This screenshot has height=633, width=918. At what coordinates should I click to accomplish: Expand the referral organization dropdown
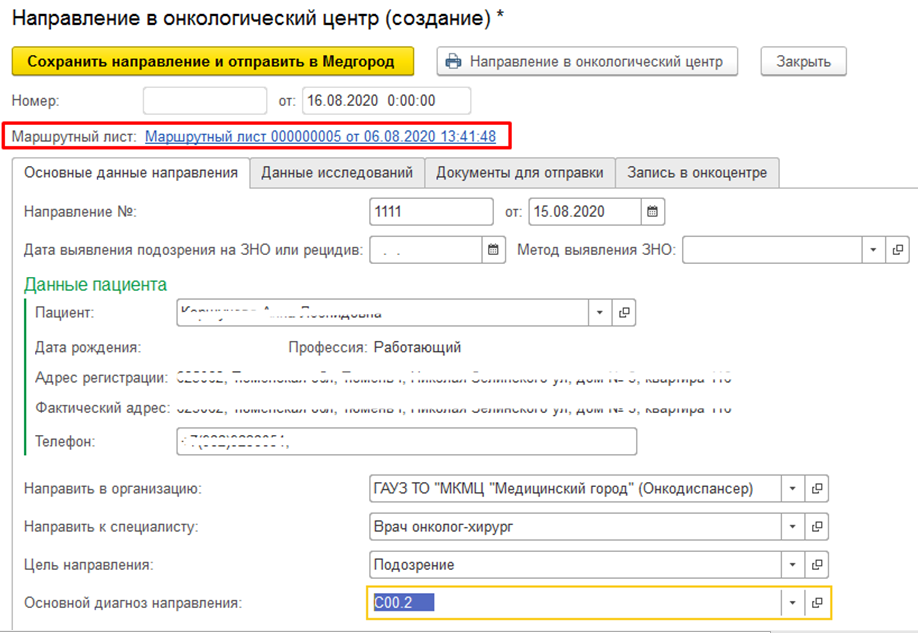[x=792, y=489]
